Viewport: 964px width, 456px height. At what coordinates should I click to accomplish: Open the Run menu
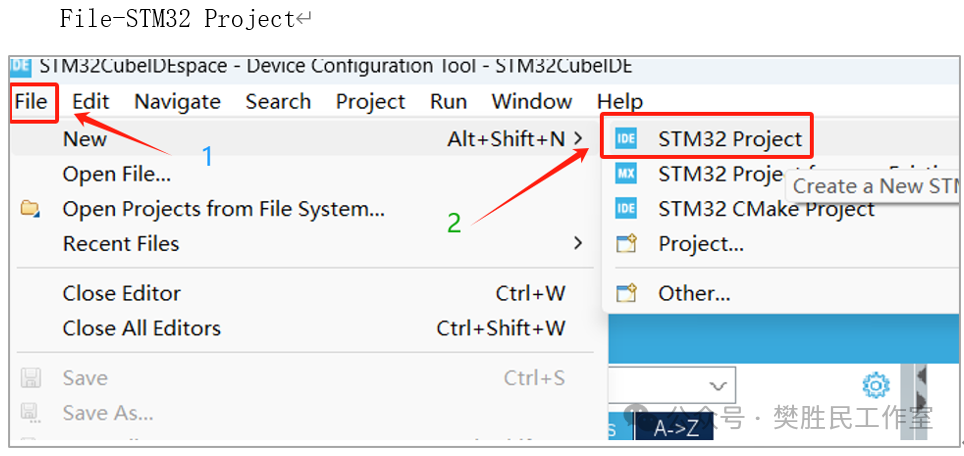448,101
